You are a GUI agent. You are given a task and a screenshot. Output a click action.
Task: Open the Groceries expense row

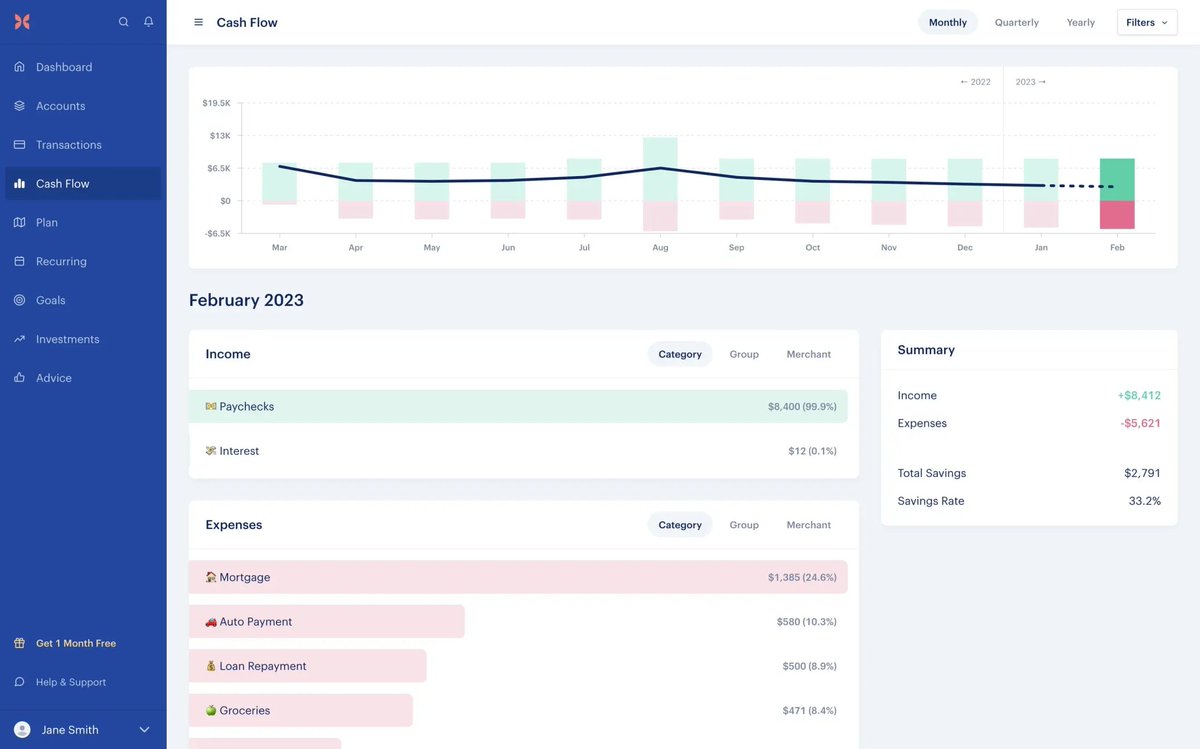[x=518, y=710]
